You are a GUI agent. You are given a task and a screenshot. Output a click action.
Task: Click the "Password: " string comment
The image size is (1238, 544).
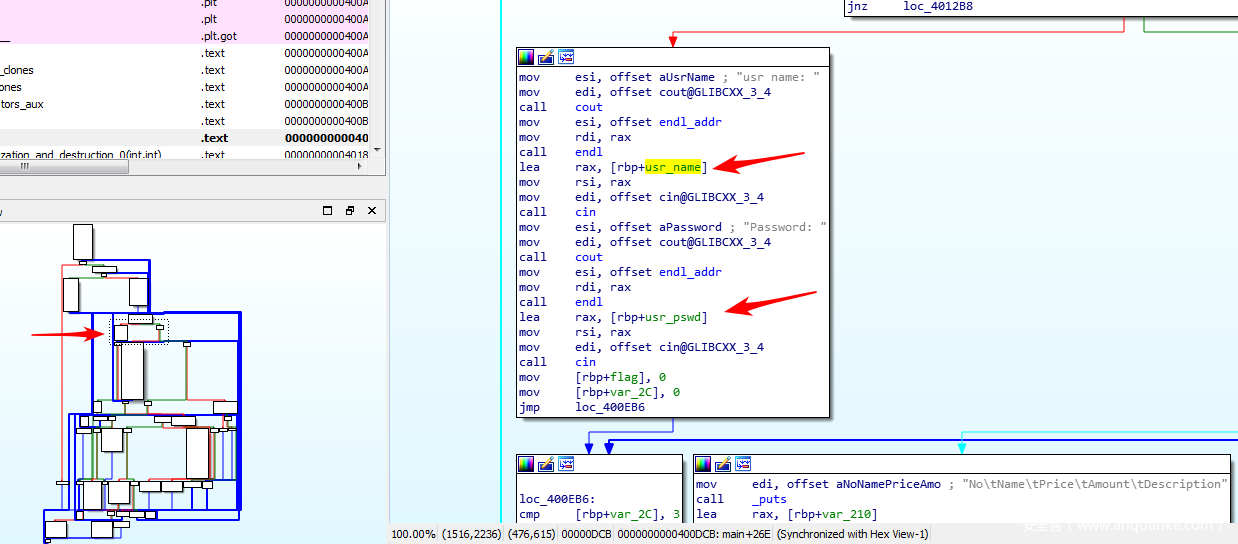pyautogui.click(x=784, y=227)
